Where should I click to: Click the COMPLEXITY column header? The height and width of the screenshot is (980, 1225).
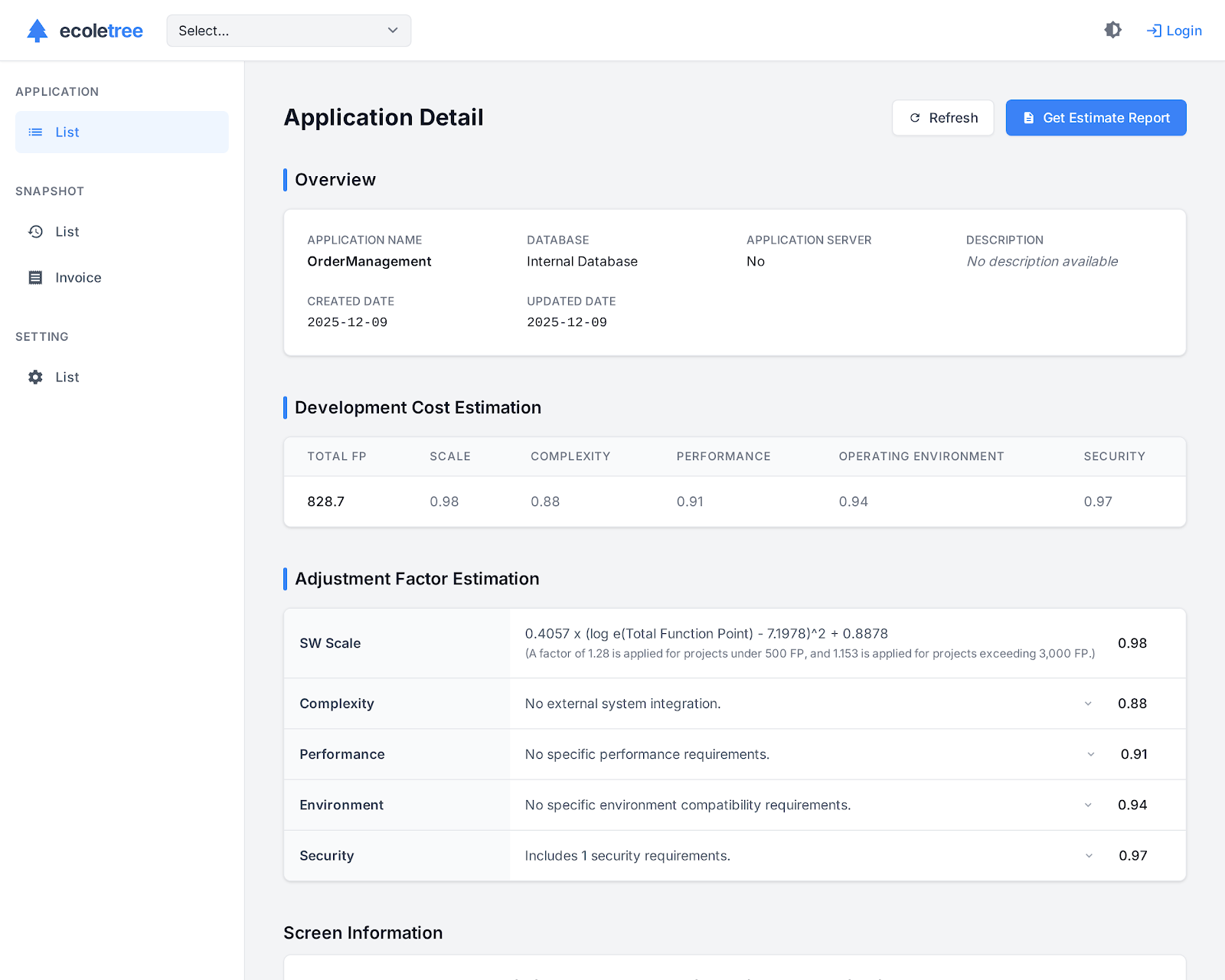coord(570,456)
